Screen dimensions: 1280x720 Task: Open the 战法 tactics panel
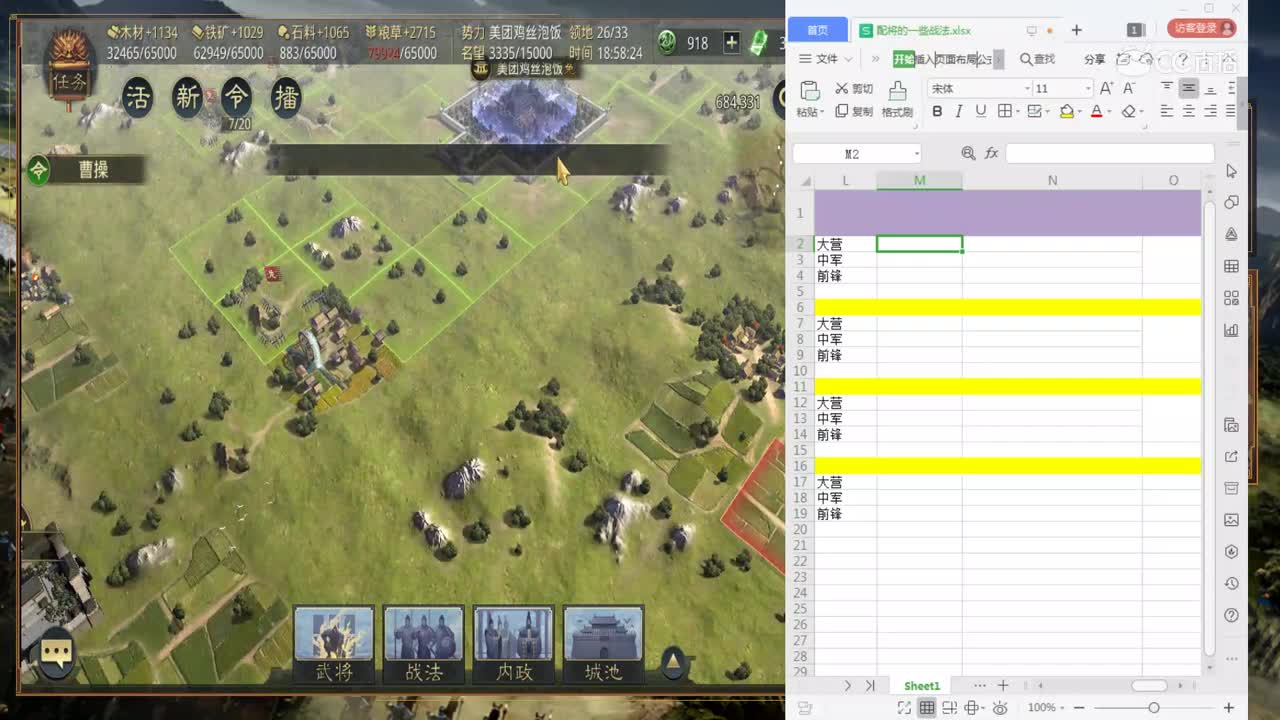[x=424, y=645]
